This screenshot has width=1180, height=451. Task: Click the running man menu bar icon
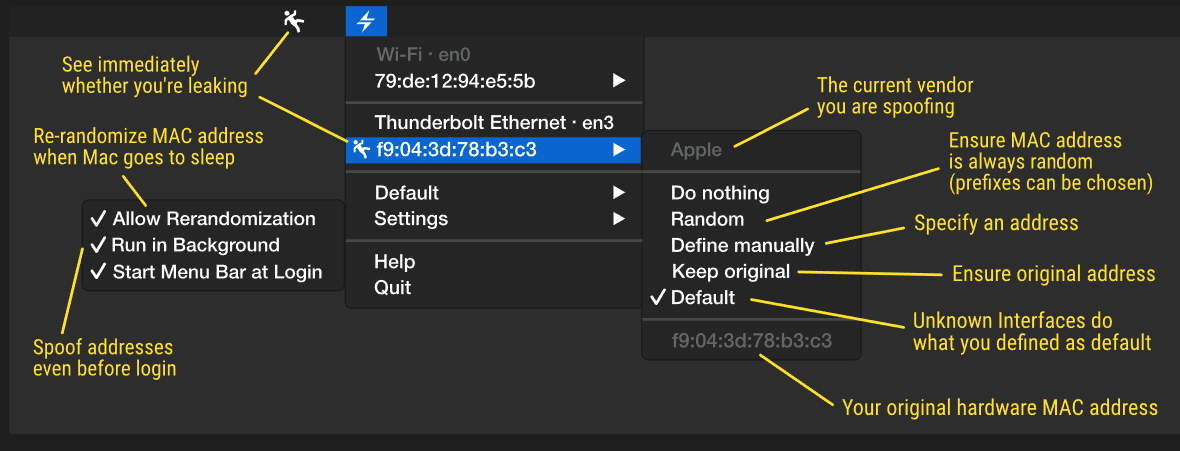tap(292, 21)
